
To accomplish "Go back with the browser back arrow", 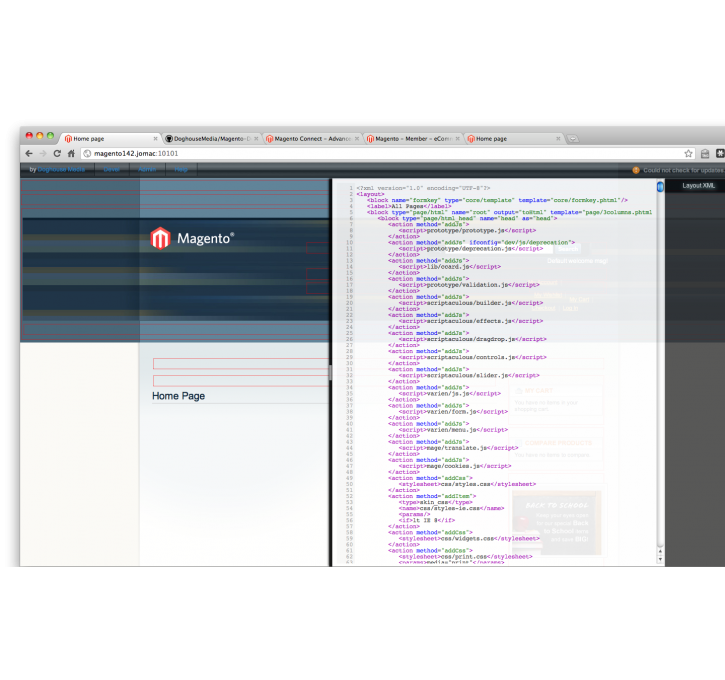I will pos(29,153).
